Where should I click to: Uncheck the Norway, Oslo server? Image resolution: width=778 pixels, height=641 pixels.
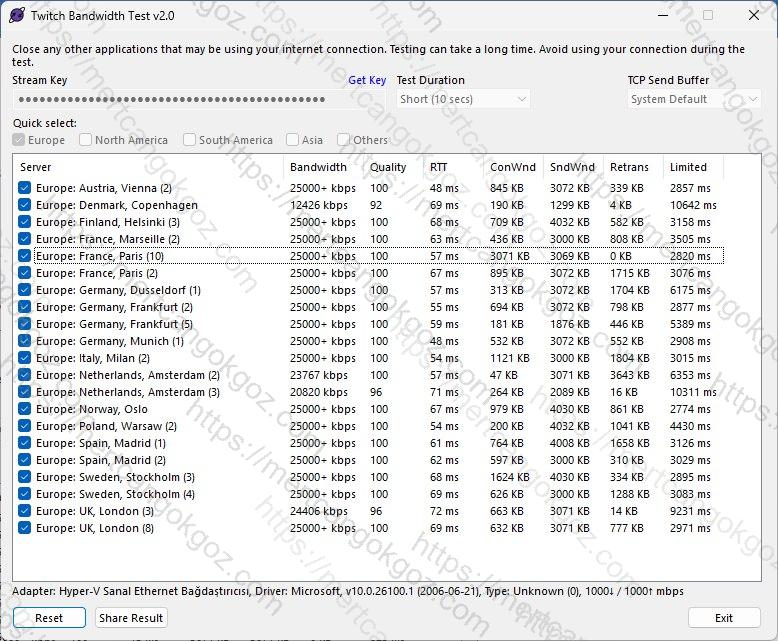pyautogui.click(x=24, y=409)
